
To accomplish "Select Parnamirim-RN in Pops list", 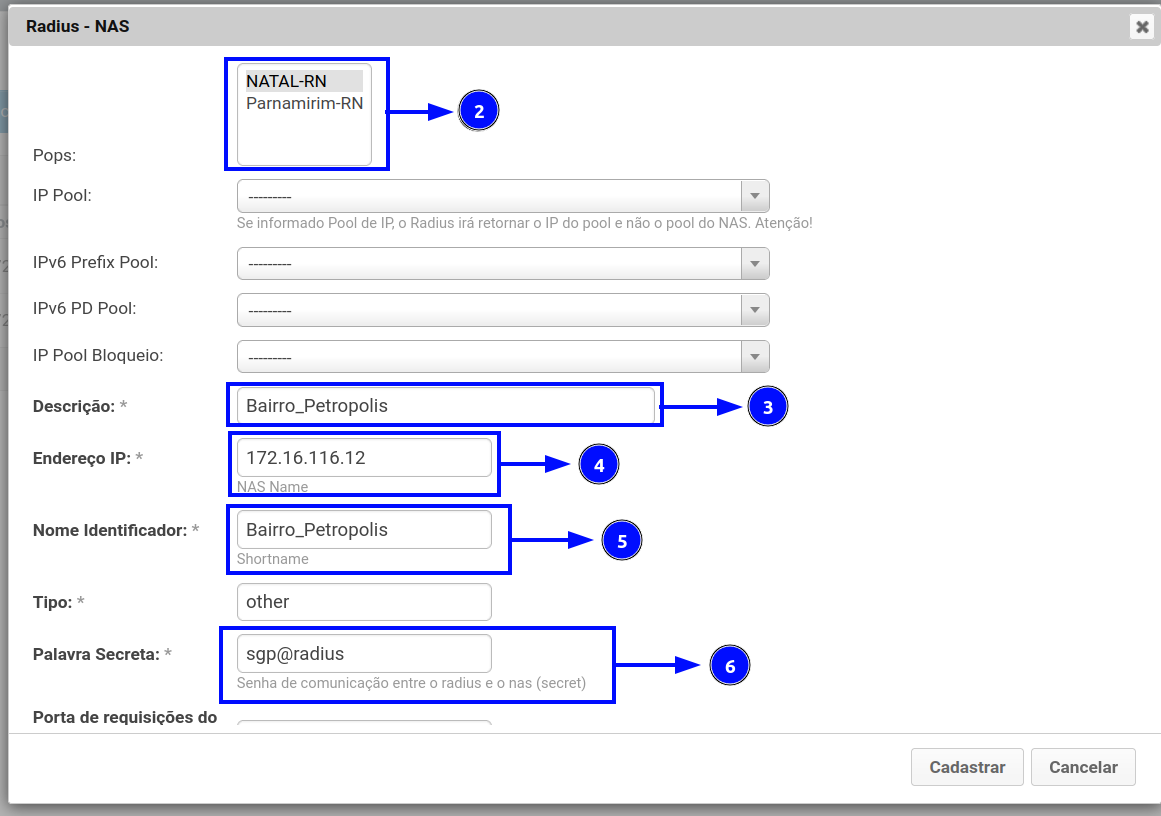I will (x=304, y=103).
